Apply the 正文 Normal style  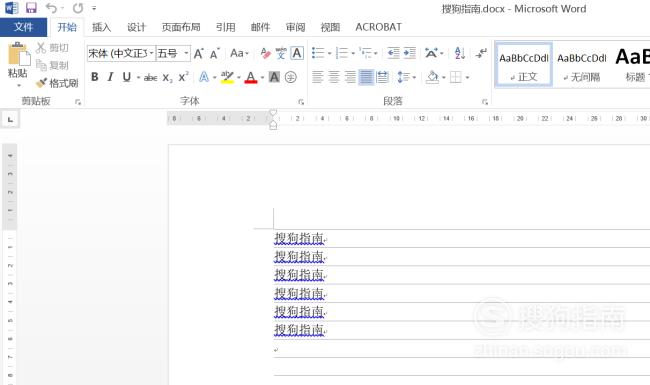click(x=524, y=65)
